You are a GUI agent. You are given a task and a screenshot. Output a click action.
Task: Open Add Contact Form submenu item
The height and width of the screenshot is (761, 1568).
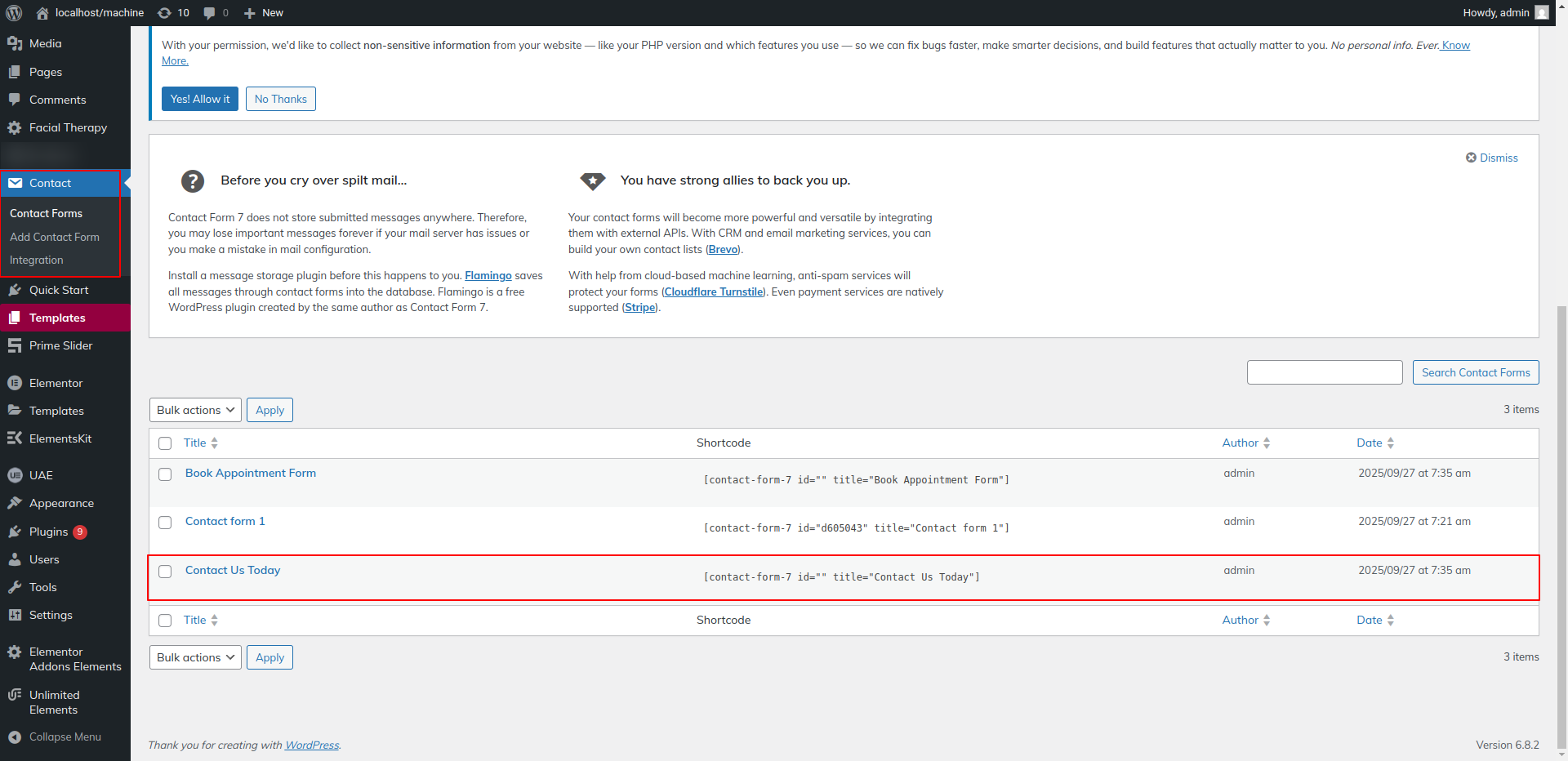coord(55,237)
